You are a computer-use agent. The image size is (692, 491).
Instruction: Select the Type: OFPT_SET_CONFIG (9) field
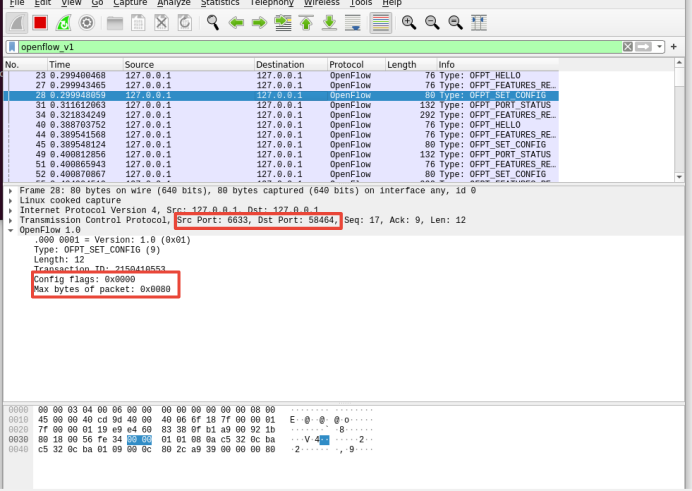coord(97,250)
